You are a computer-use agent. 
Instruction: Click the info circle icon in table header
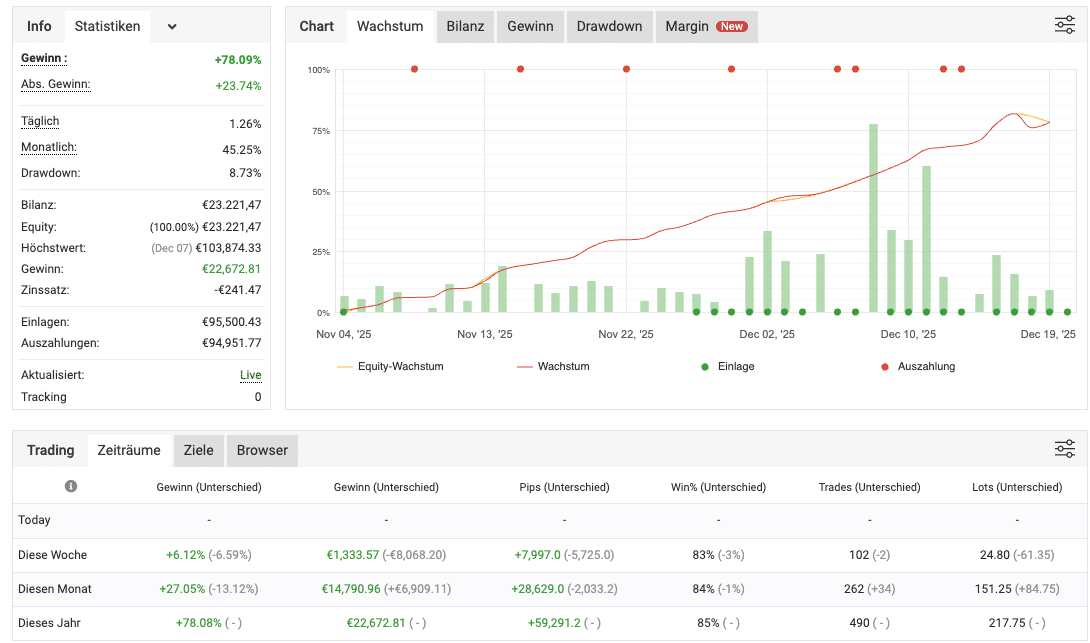[71, 487]
